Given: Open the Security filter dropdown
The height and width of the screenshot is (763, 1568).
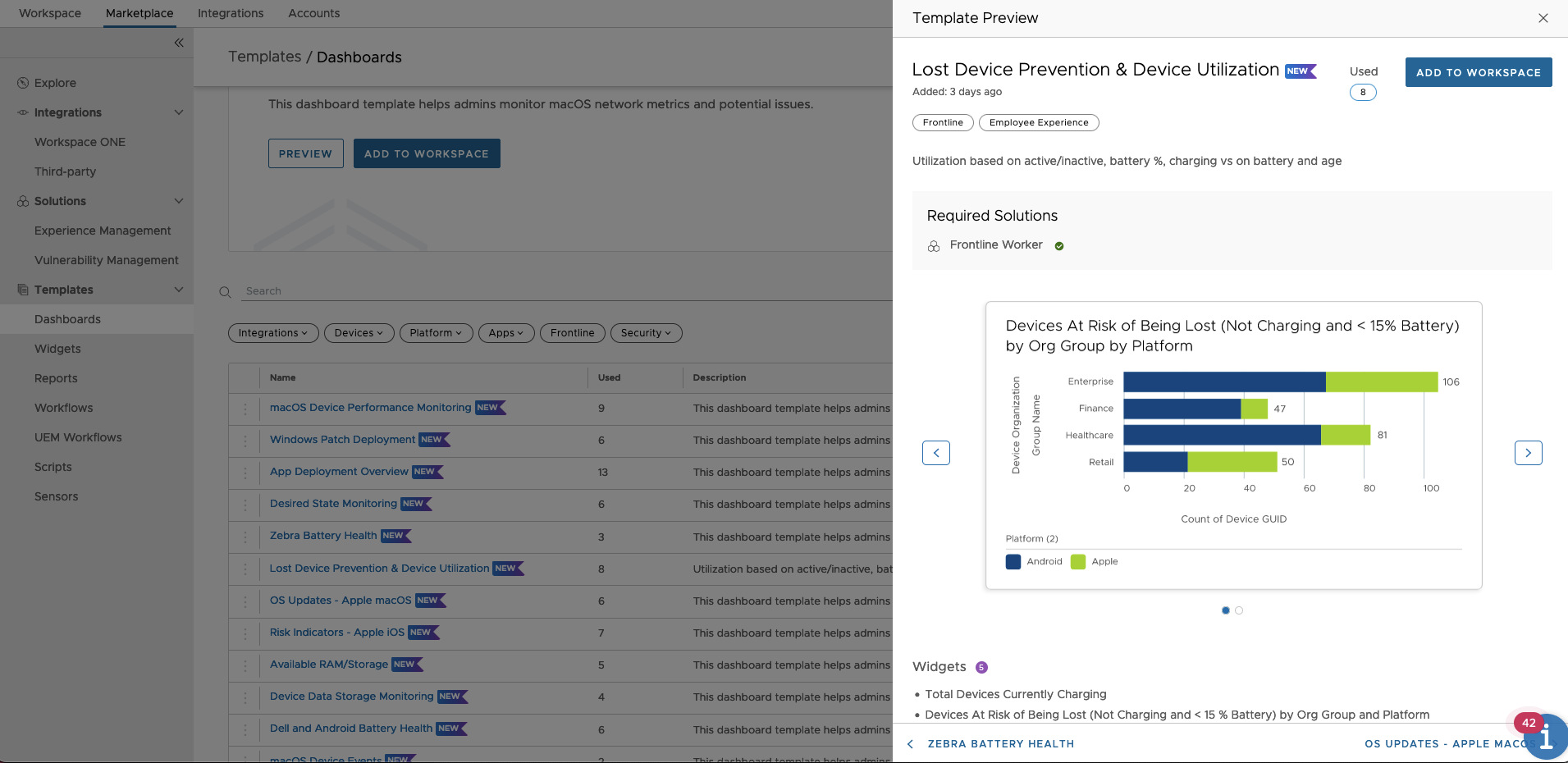Looking at the screenshot, I should (x=646, y=333).
